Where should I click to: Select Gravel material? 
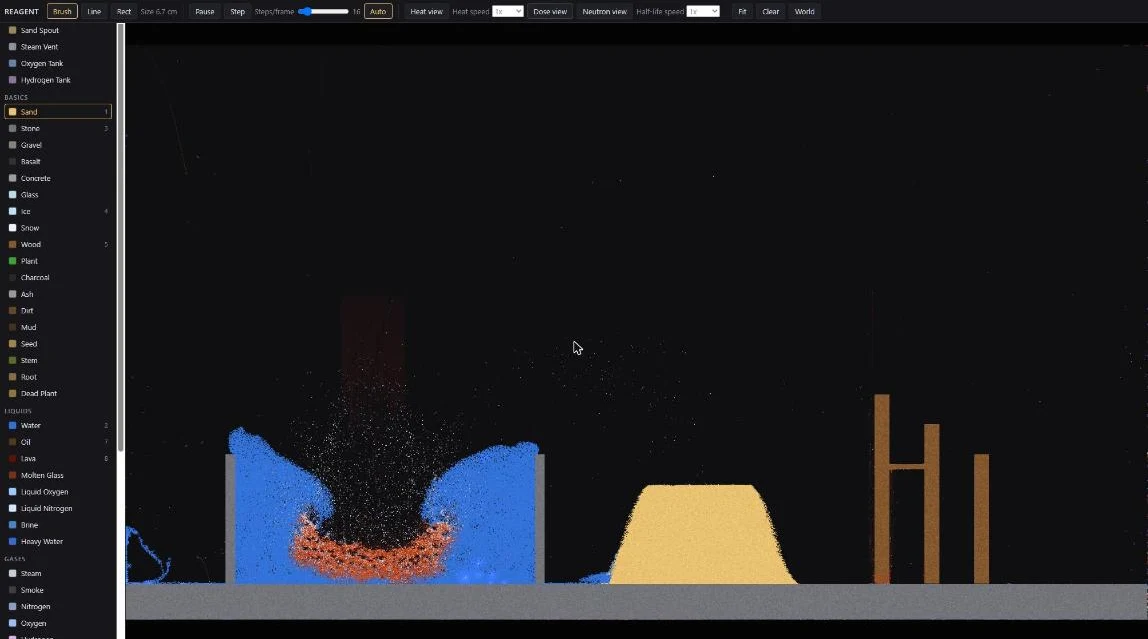58,145
